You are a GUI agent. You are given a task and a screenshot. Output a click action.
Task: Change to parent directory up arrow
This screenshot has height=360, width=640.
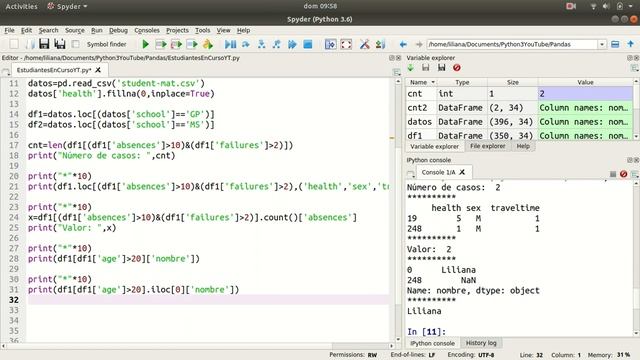tap(631, 44)
